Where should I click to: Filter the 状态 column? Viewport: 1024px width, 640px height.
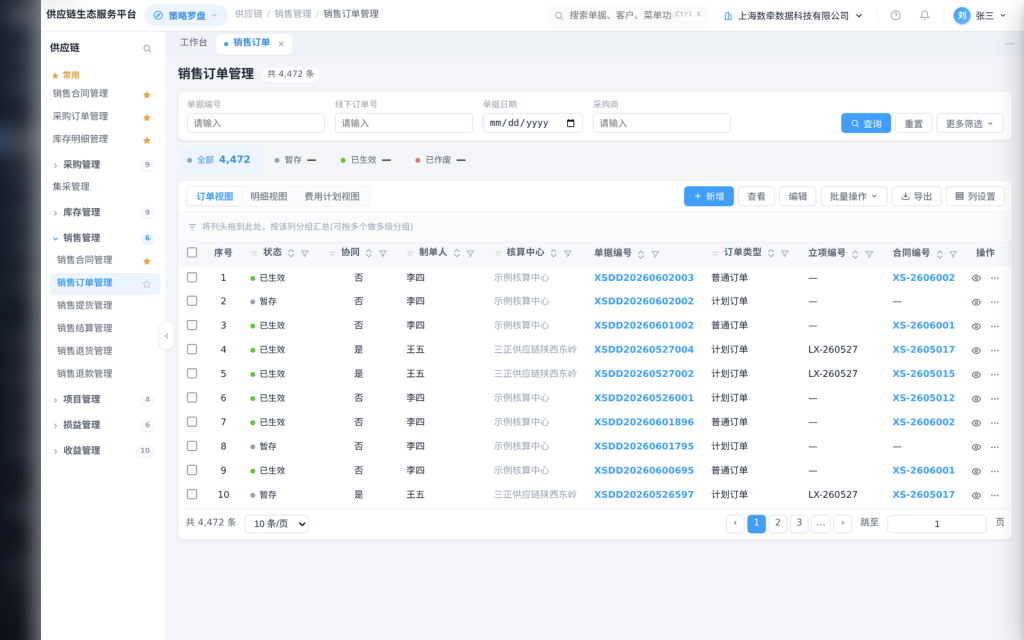coord(304,253)
